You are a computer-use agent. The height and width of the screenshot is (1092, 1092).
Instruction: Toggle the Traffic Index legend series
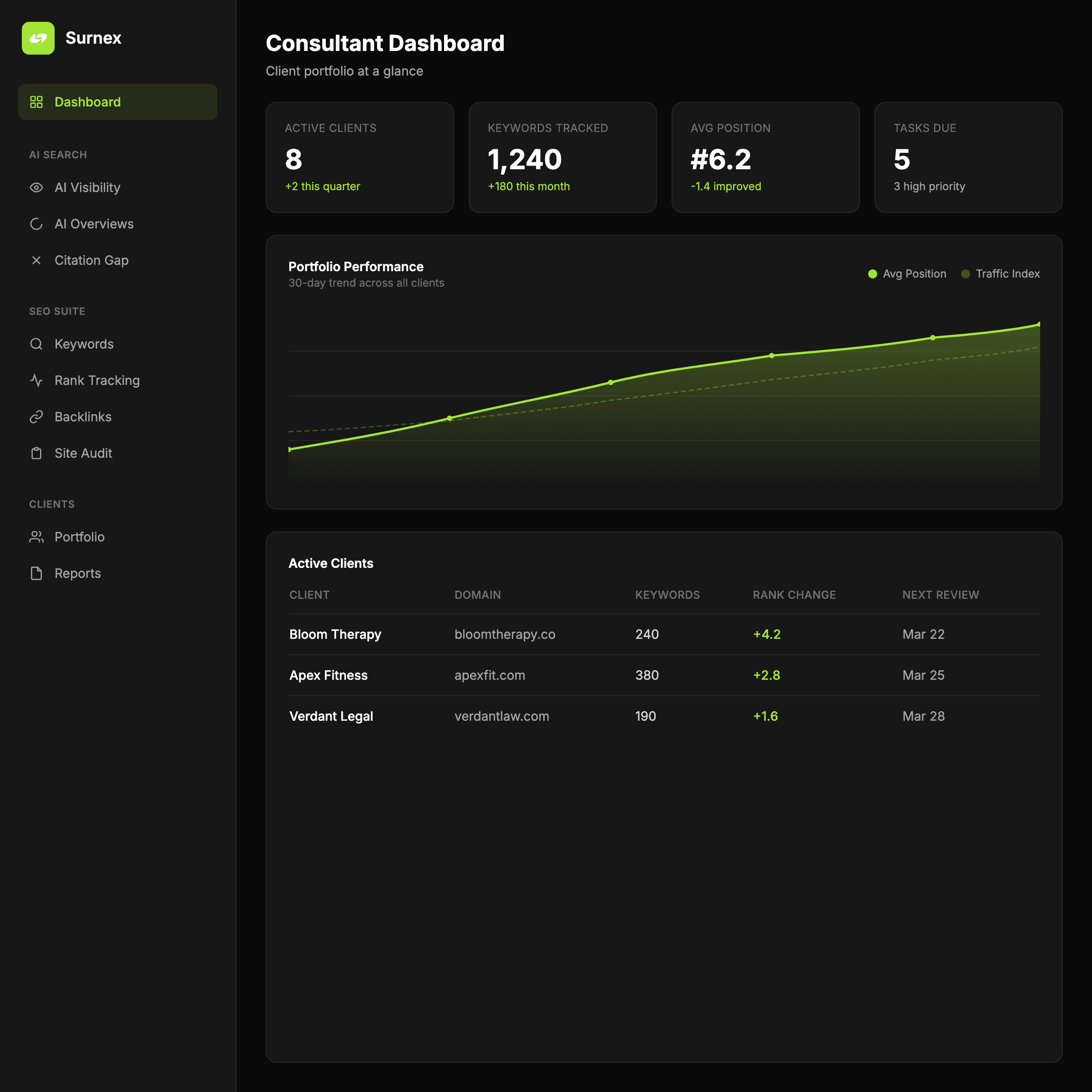1000,273
